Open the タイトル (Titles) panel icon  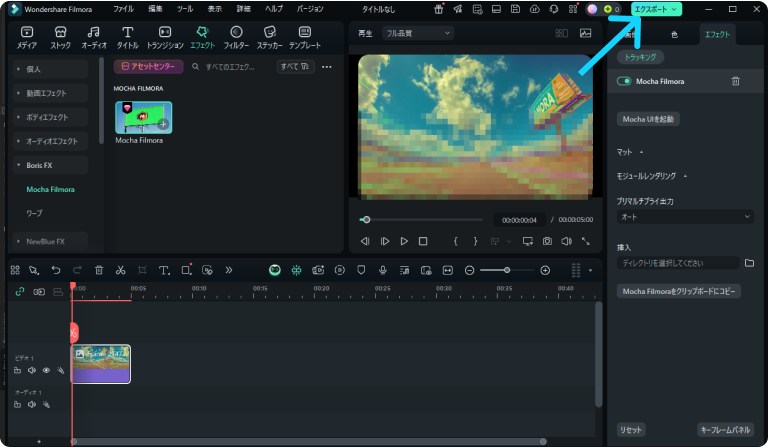point(127,37)
